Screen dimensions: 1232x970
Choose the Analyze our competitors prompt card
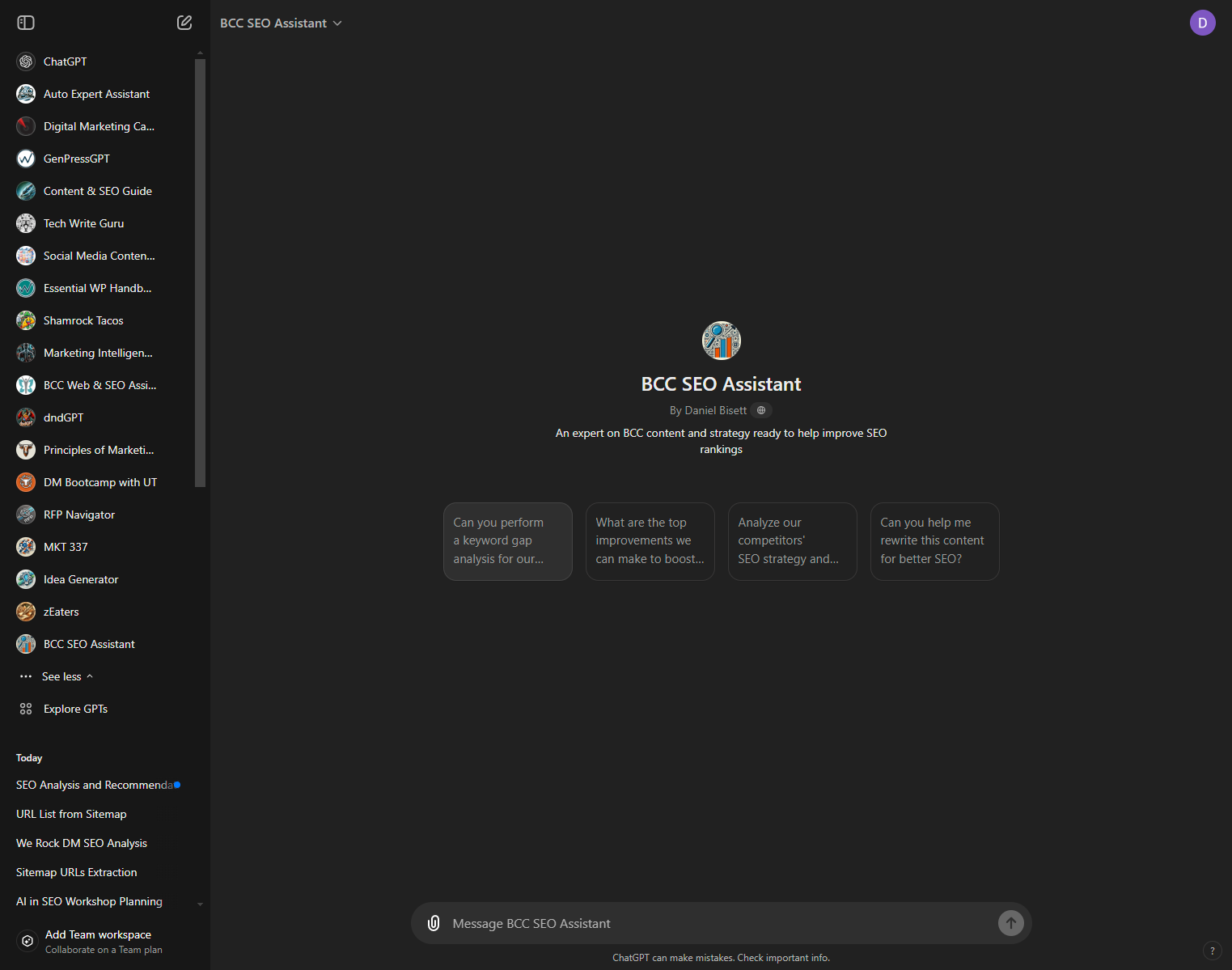pyautogui.click(x=793, y=541)
